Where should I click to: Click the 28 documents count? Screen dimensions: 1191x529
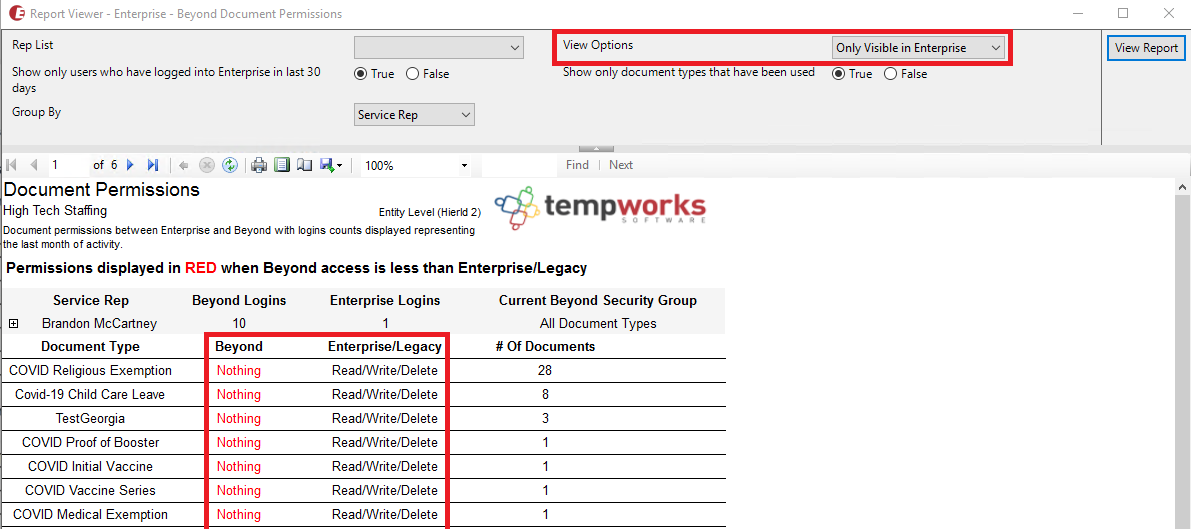pos(544,371)
